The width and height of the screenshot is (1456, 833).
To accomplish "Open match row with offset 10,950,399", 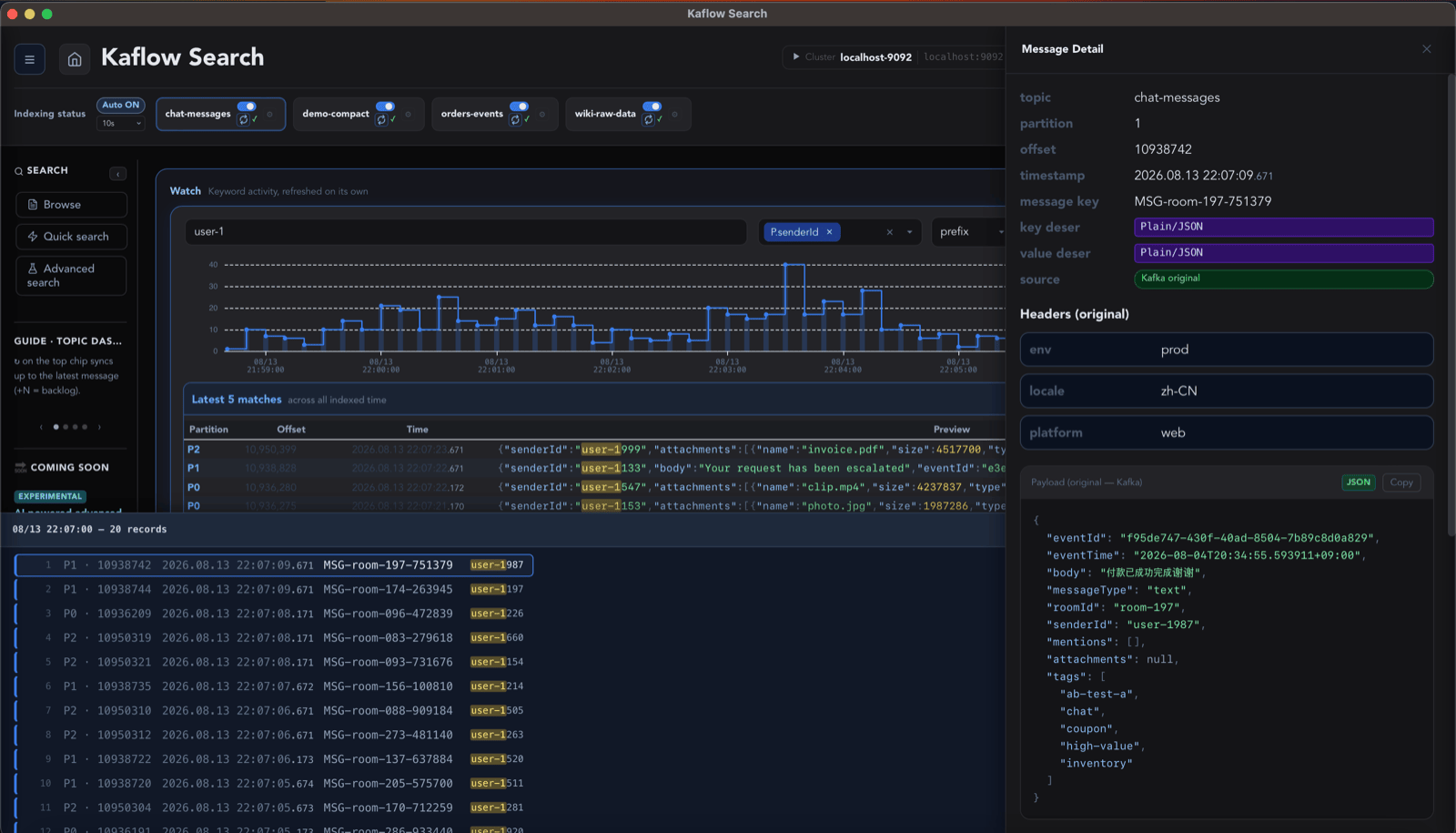I will [595, 450].
